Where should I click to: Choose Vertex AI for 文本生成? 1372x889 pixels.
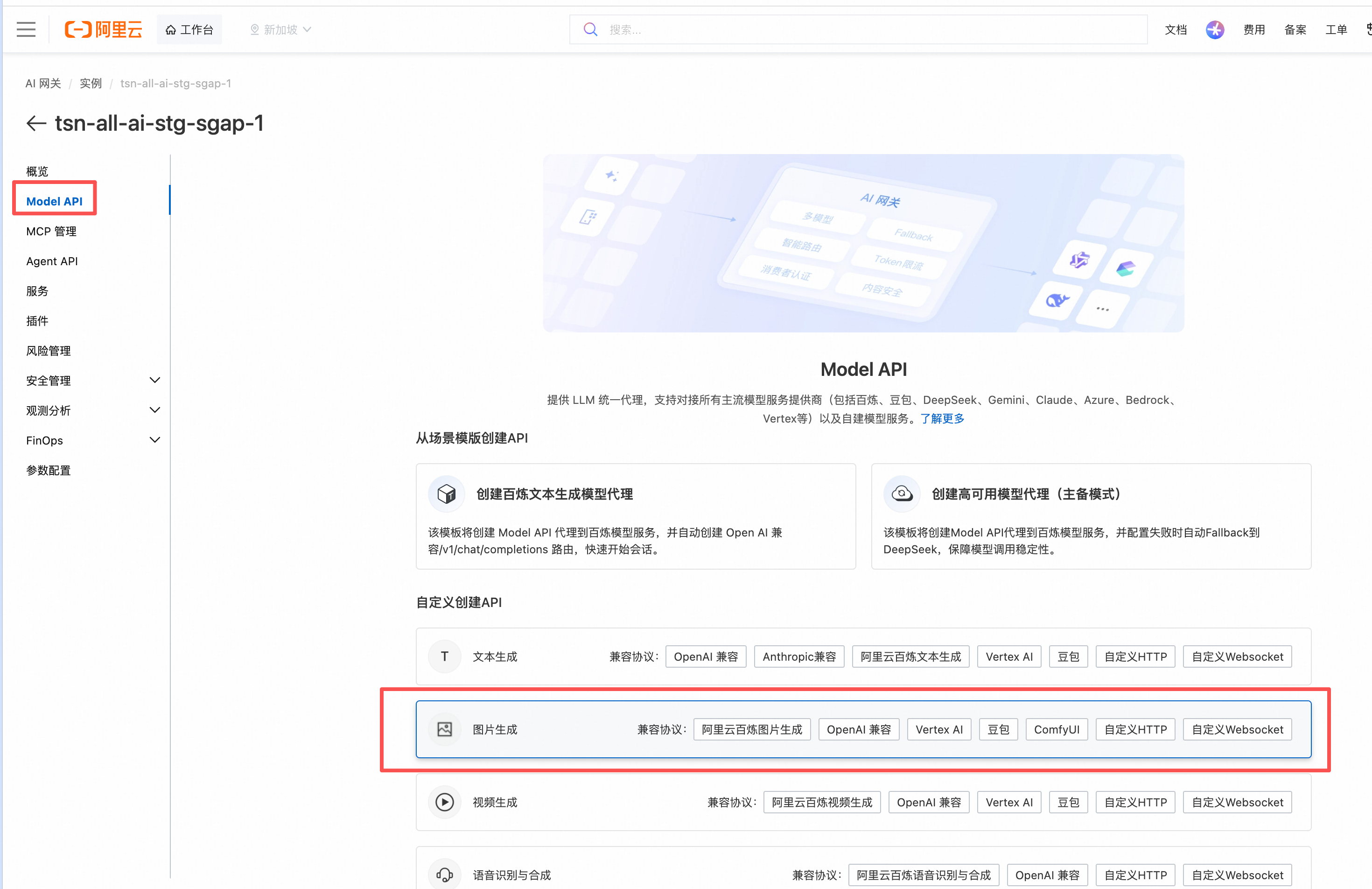pos(1009,656)
